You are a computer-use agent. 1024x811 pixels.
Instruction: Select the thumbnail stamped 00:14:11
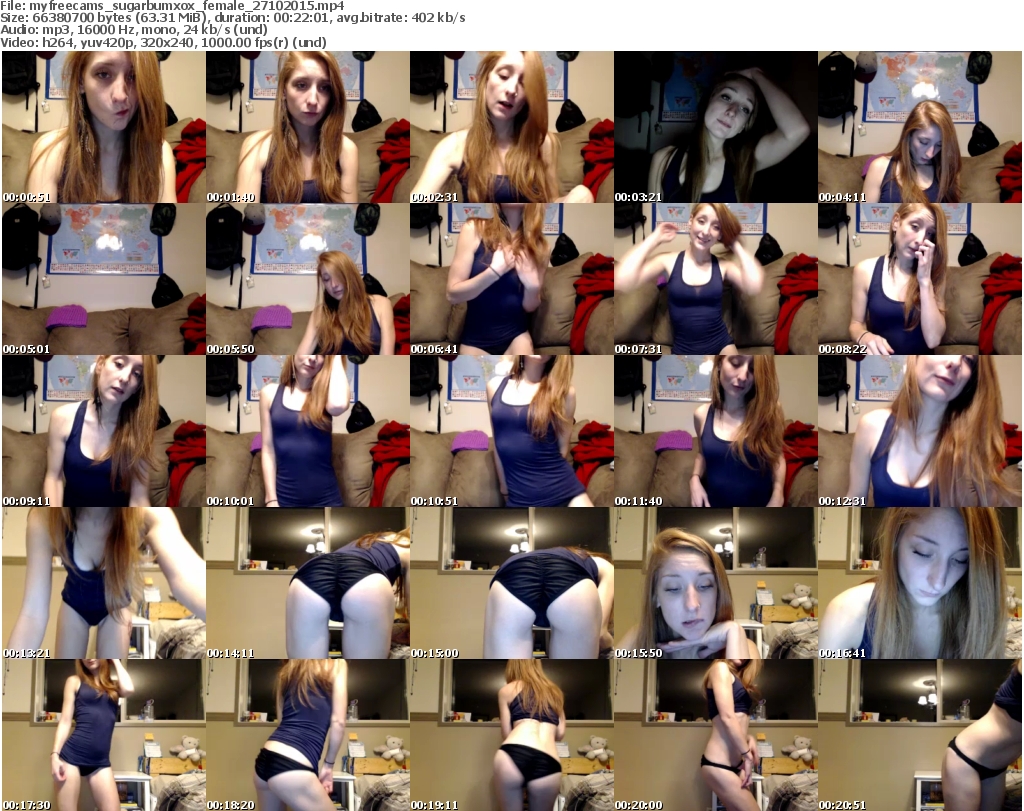pos(308,583)
